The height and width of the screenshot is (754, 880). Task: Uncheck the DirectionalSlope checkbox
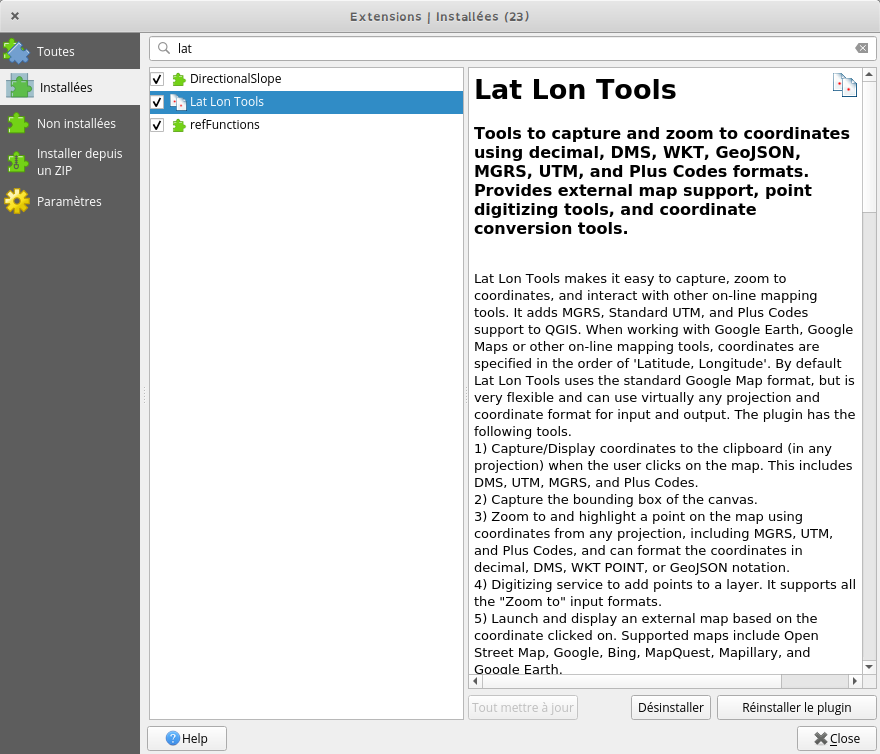(x=156, y=78)
